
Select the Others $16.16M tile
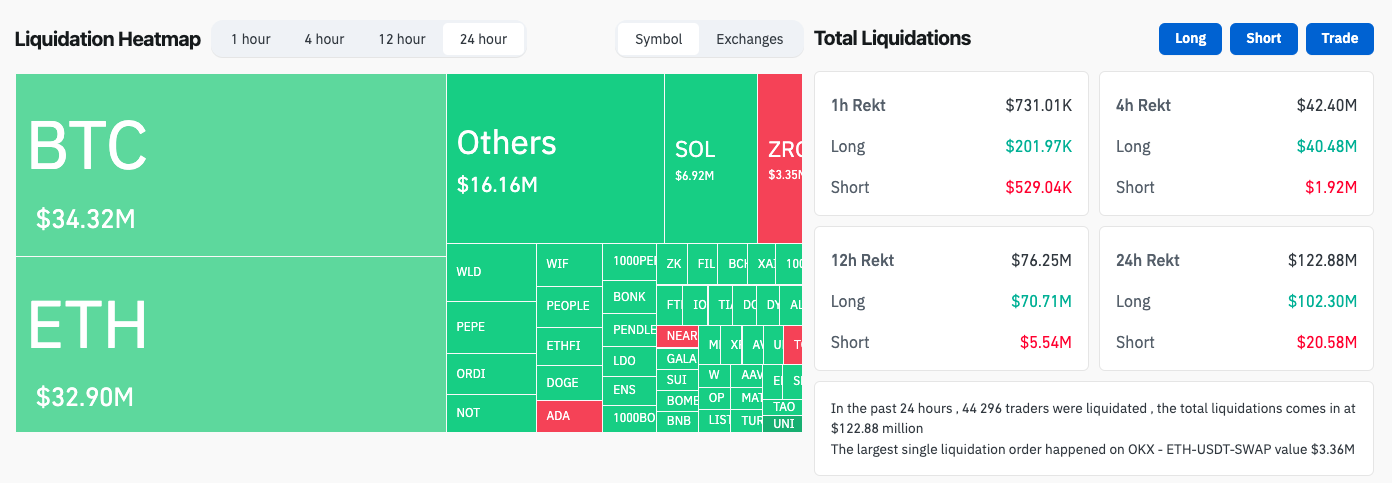click(x=555, y=158)
